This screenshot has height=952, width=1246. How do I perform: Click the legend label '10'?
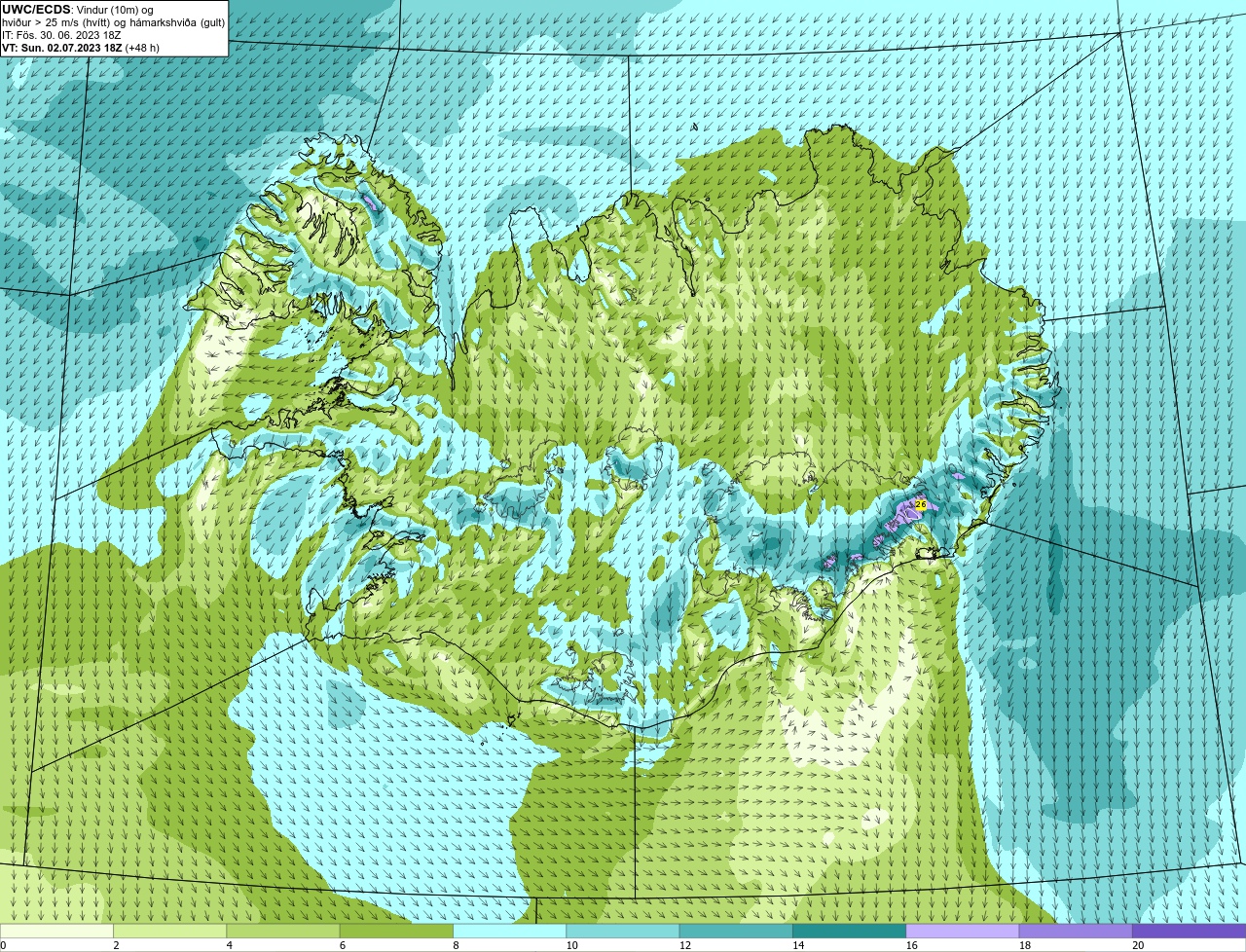coord(572,945)
